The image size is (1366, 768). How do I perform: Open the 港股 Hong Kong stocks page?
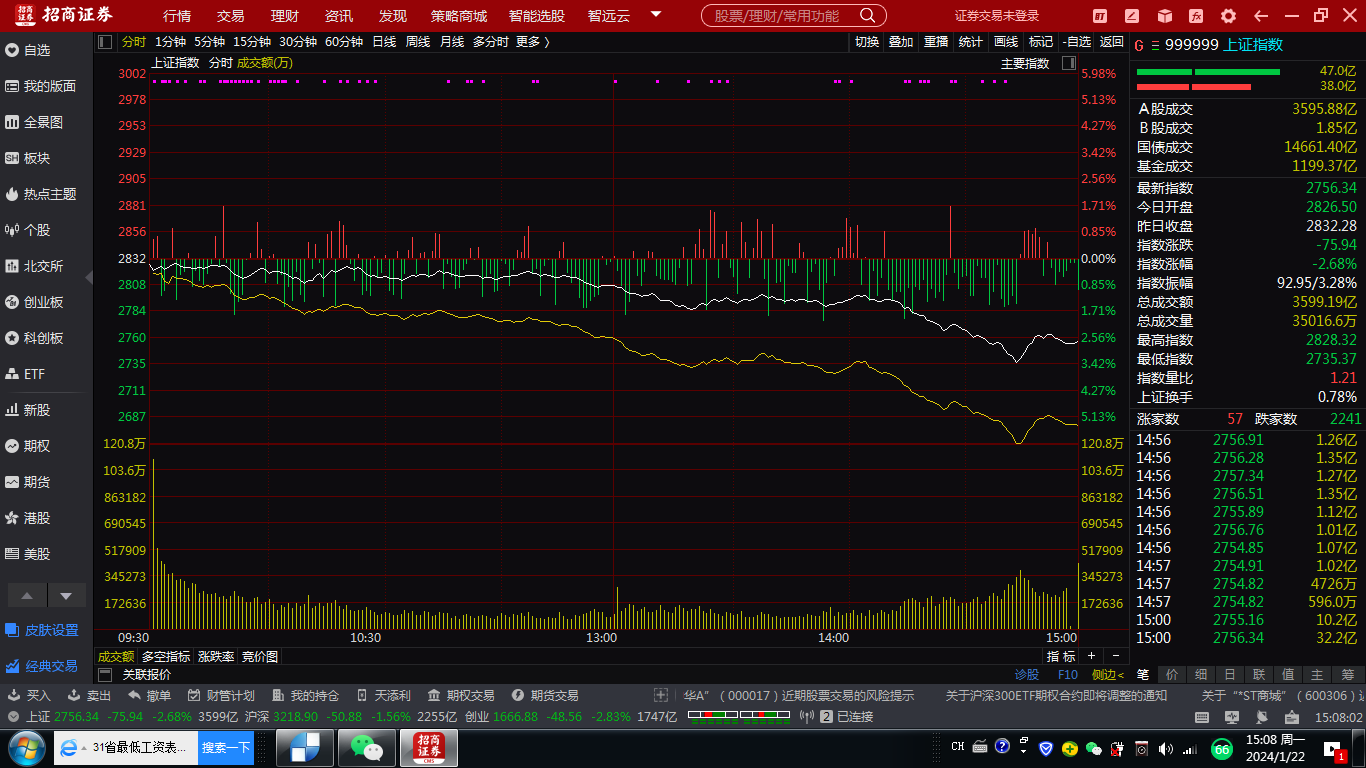click(28, 518)
